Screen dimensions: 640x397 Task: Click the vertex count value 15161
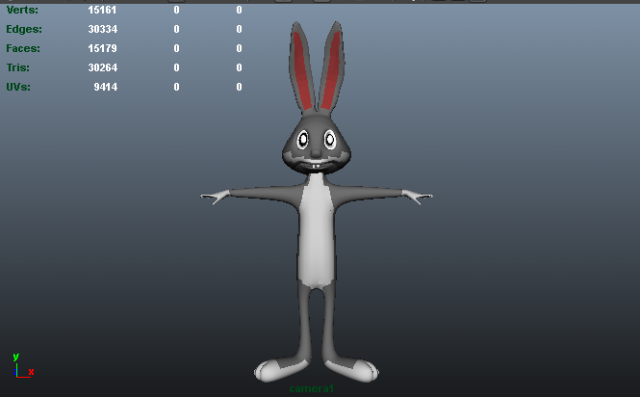102,10
